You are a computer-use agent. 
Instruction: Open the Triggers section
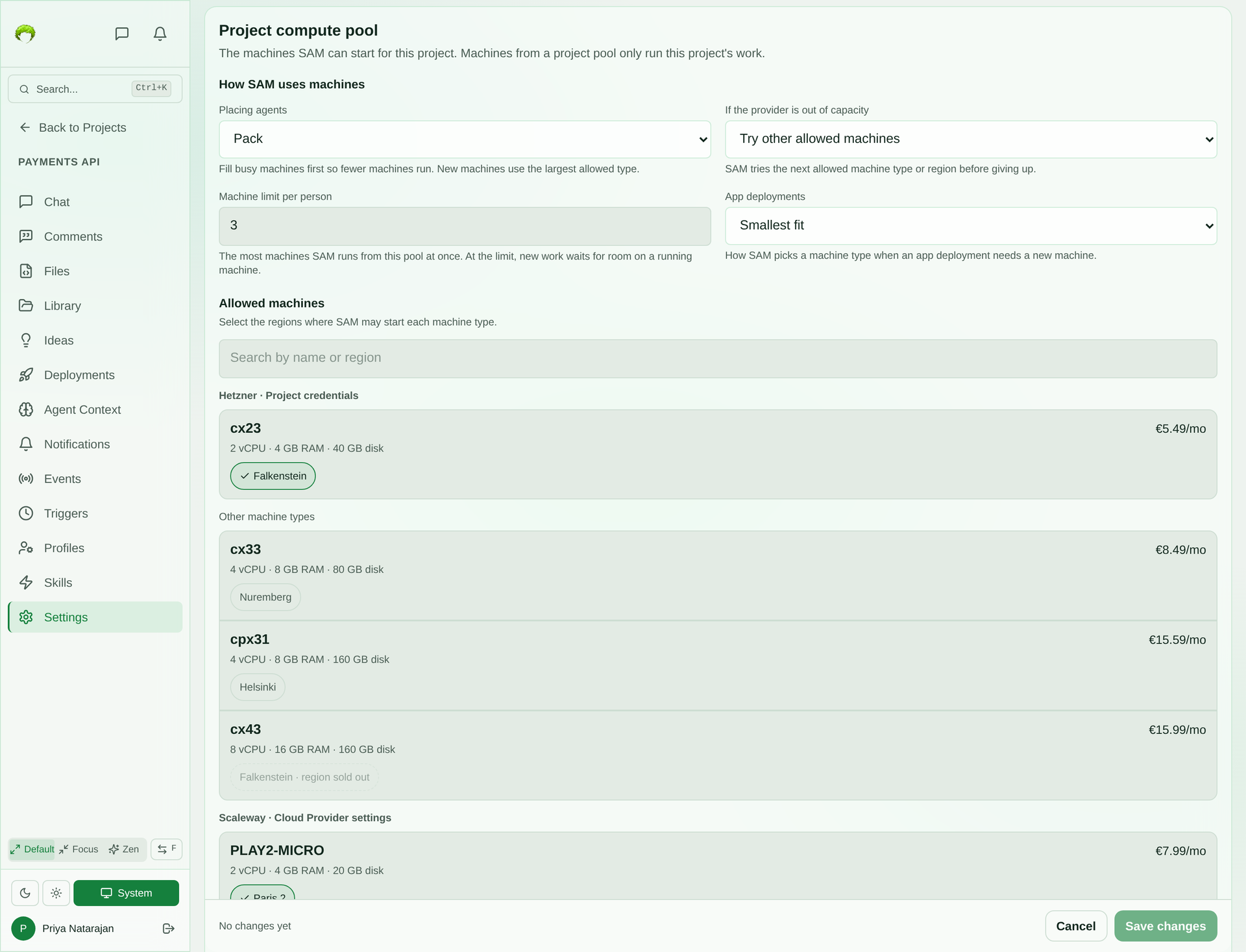(95, 513)
